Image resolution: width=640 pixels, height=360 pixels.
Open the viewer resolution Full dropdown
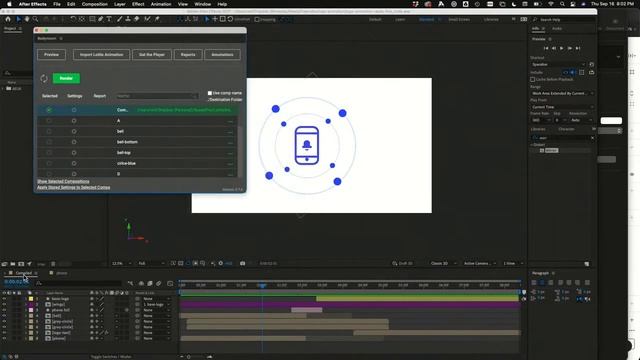tap(151, 264)
